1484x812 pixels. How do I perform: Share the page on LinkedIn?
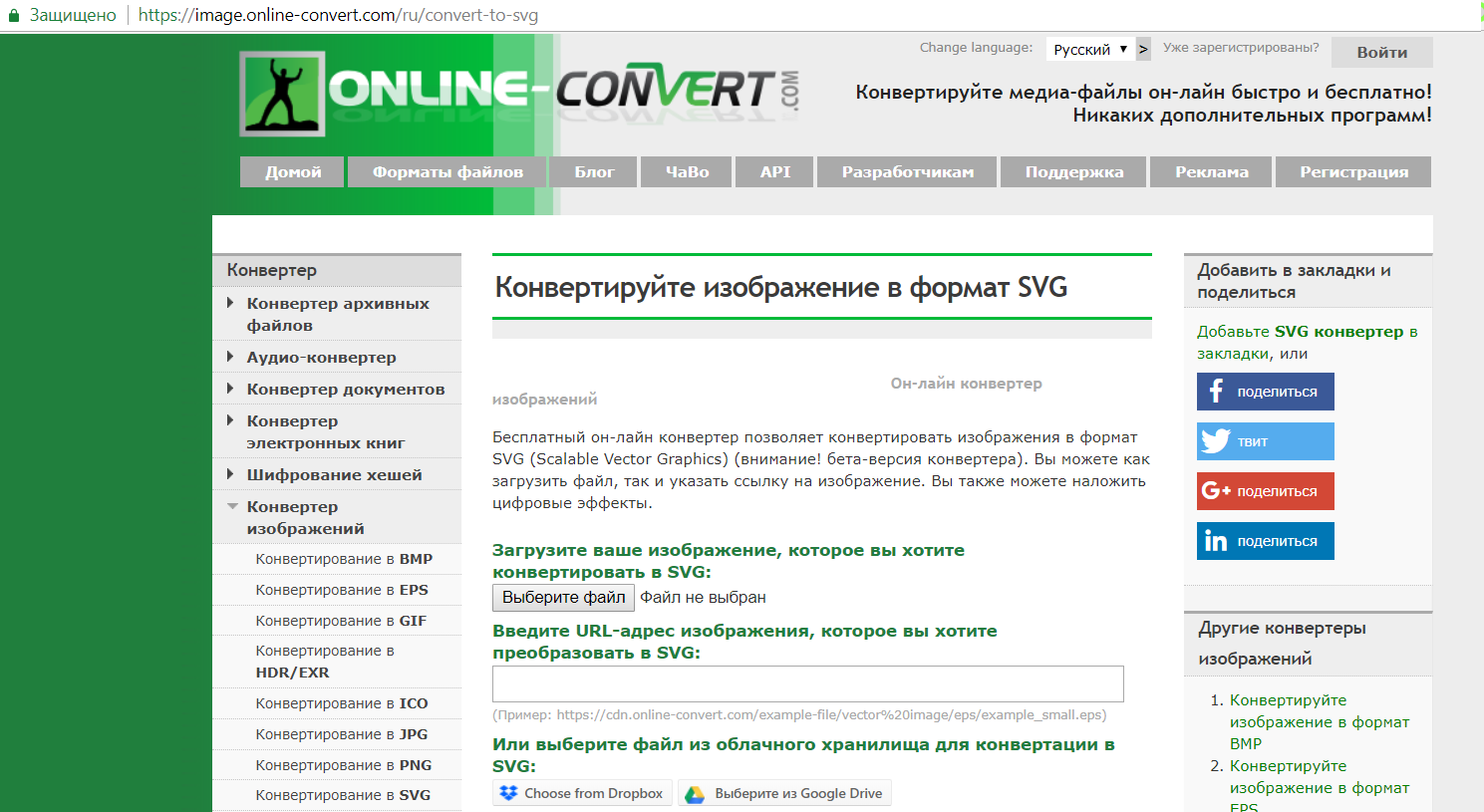pos(1265,541)
